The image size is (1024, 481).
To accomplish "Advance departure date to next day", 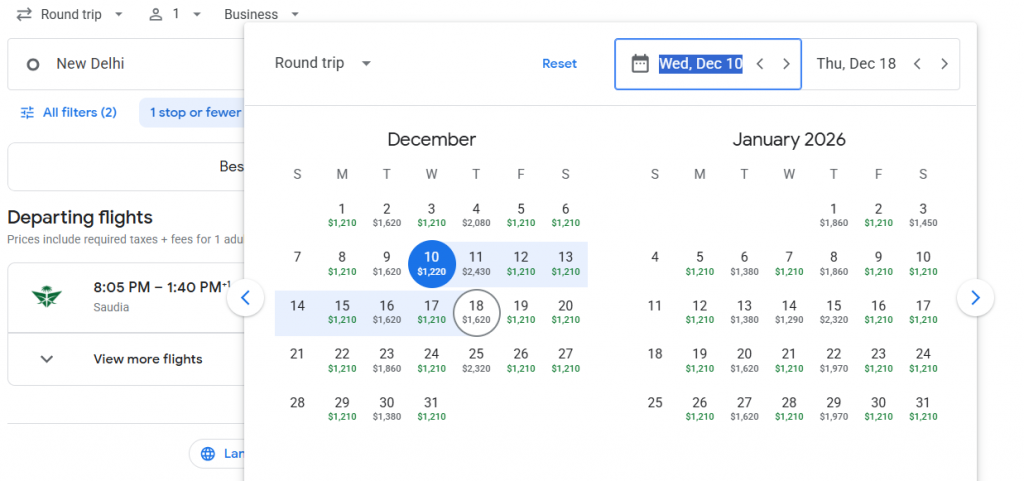I will pos(786,63).
